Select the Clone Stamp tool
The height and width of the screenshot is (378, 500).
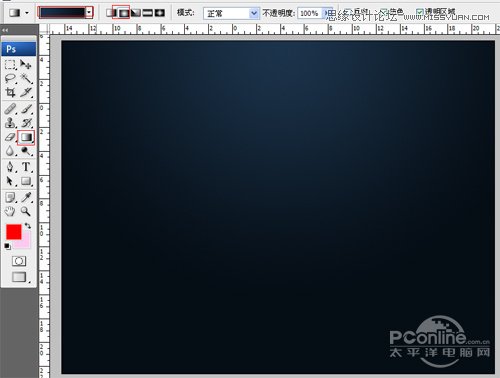tap(10, 123)
